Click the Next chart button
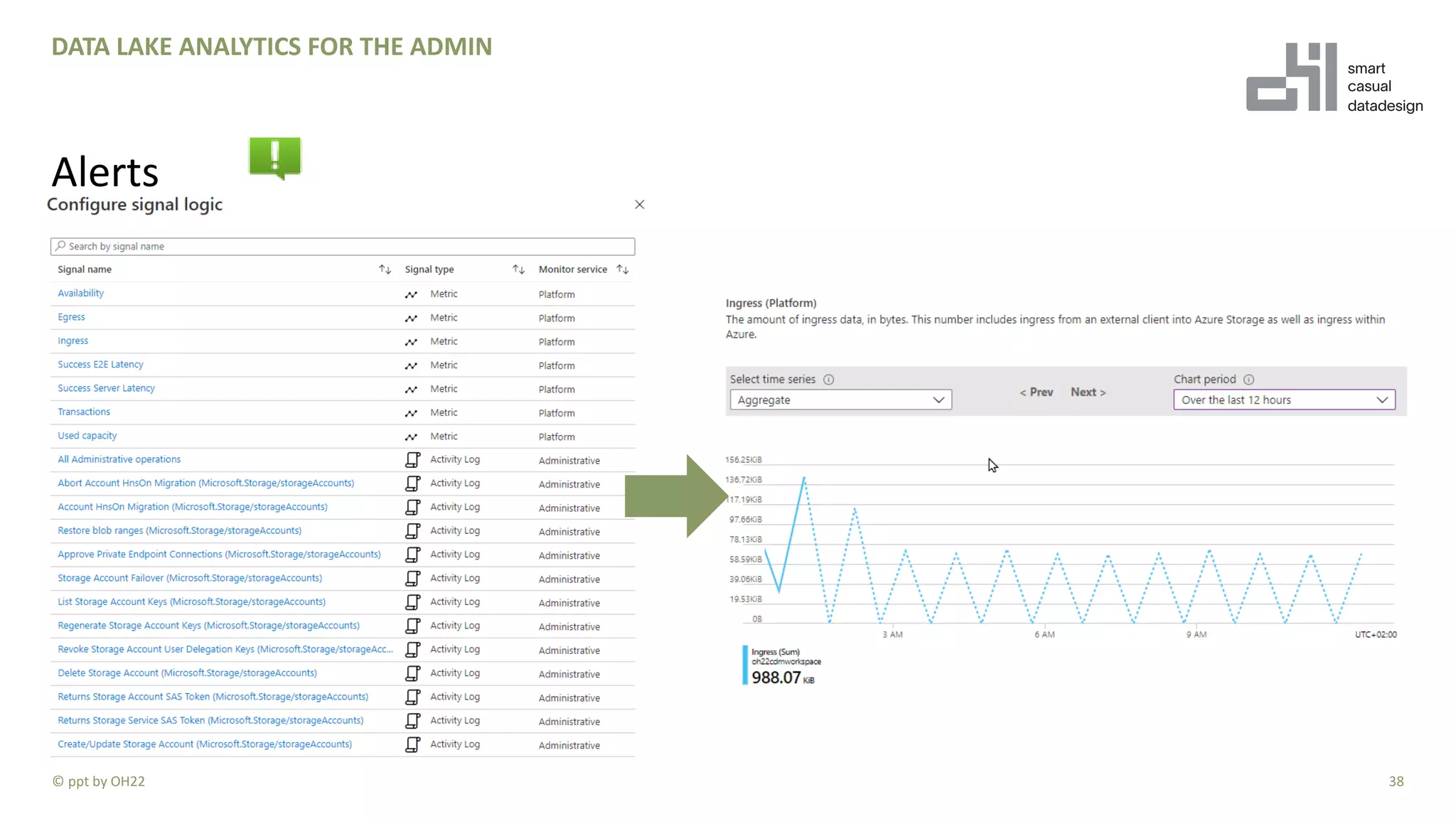Viewport: 1456px width, 819px height. click(1088, 392)
